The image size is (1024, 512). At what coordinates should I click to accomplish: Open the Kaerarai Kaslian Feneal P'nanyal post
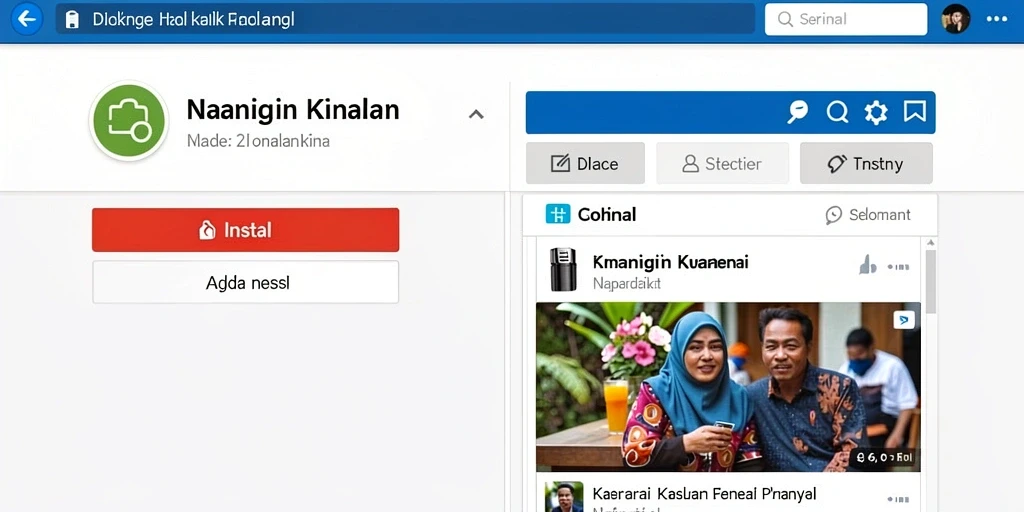(704, 494)
